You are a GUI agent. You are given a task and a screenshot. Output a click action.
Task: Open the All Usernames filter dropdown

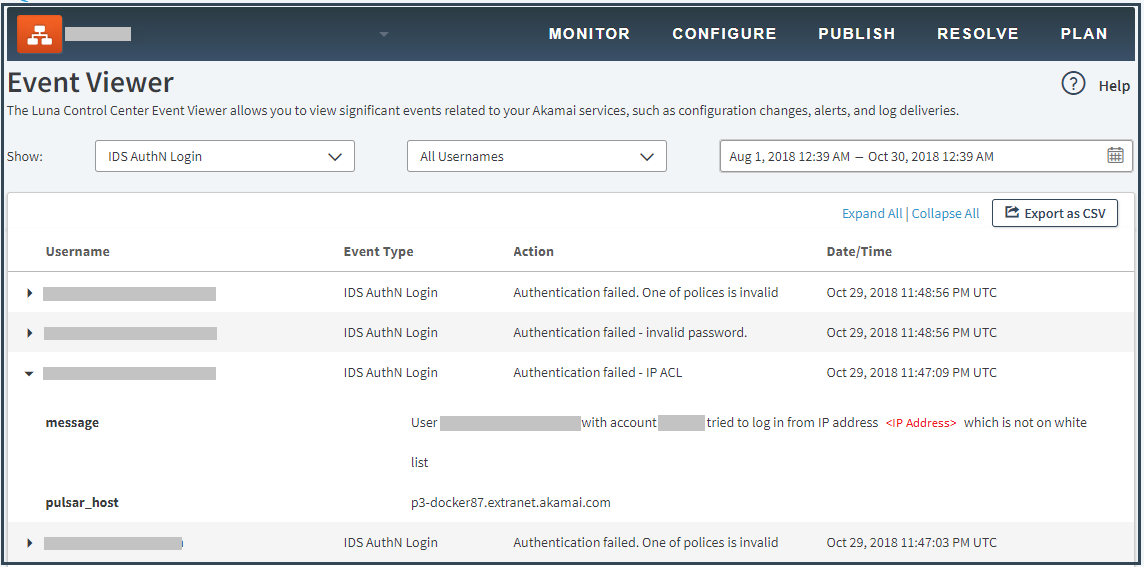point(537,157)
